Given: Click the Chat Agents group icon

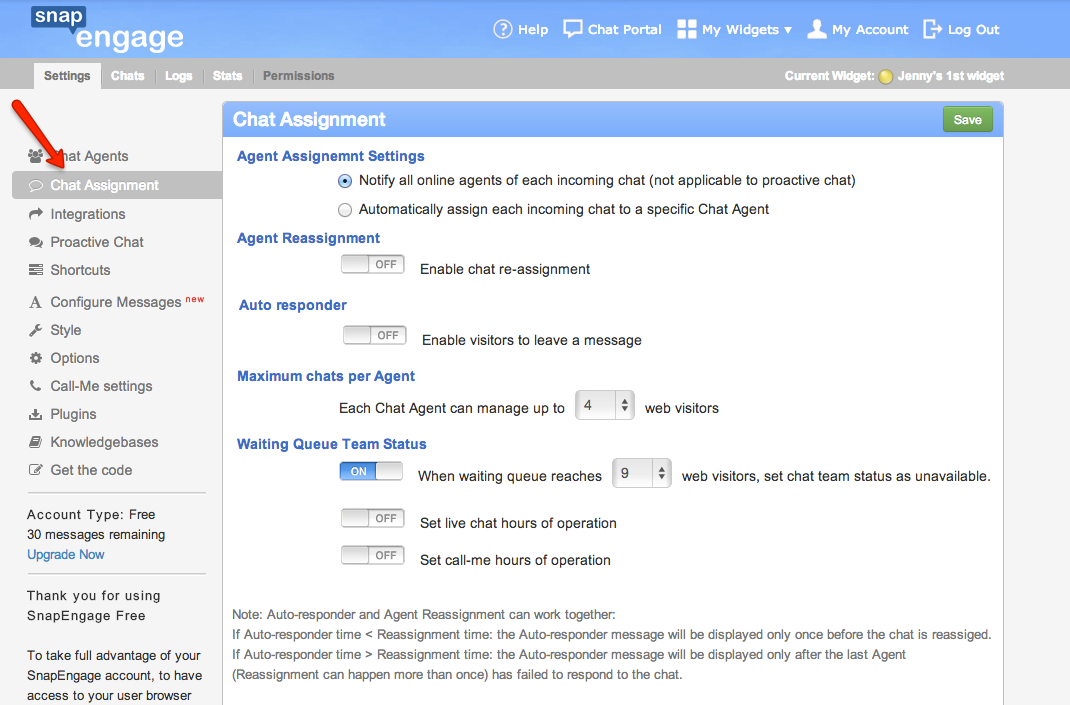Looking at the screenshot, I should [x=35, y=156].
